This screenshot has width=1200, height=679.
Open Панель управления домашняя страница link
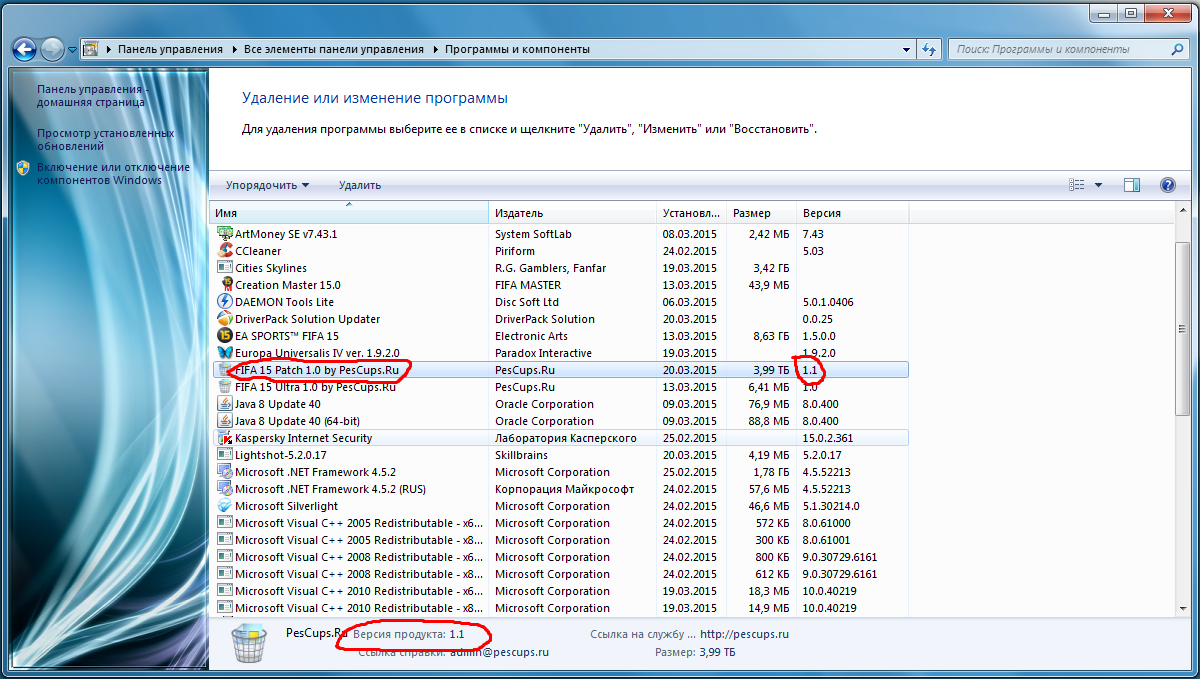click(x=93, y=96)
